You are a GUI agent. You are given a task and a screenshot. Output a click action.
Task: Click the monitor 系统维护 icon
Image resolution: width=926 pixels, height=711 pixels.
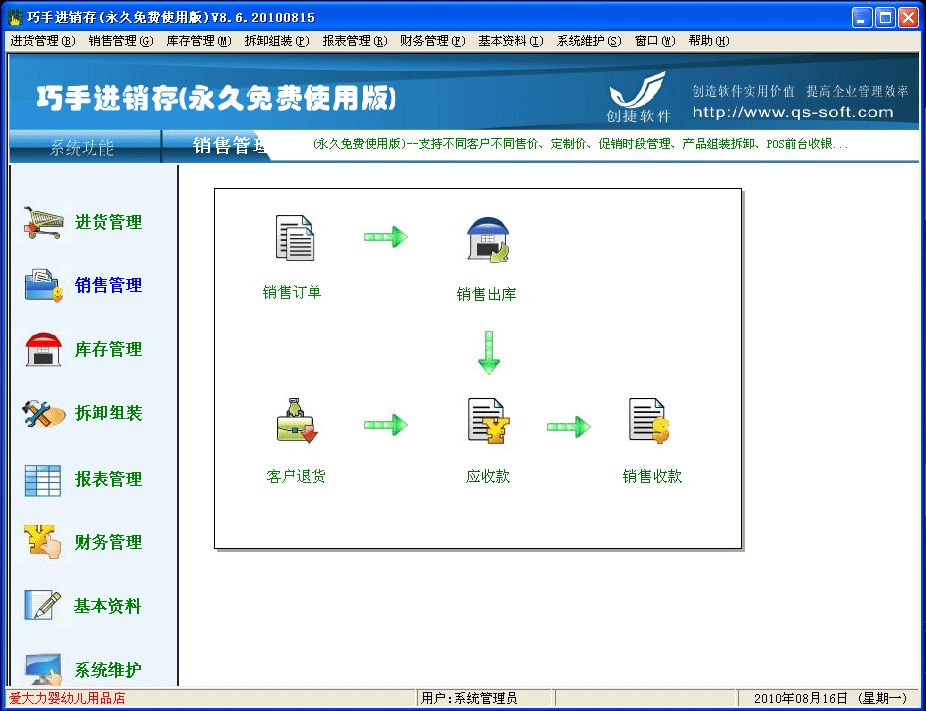(x=43, y=668)
